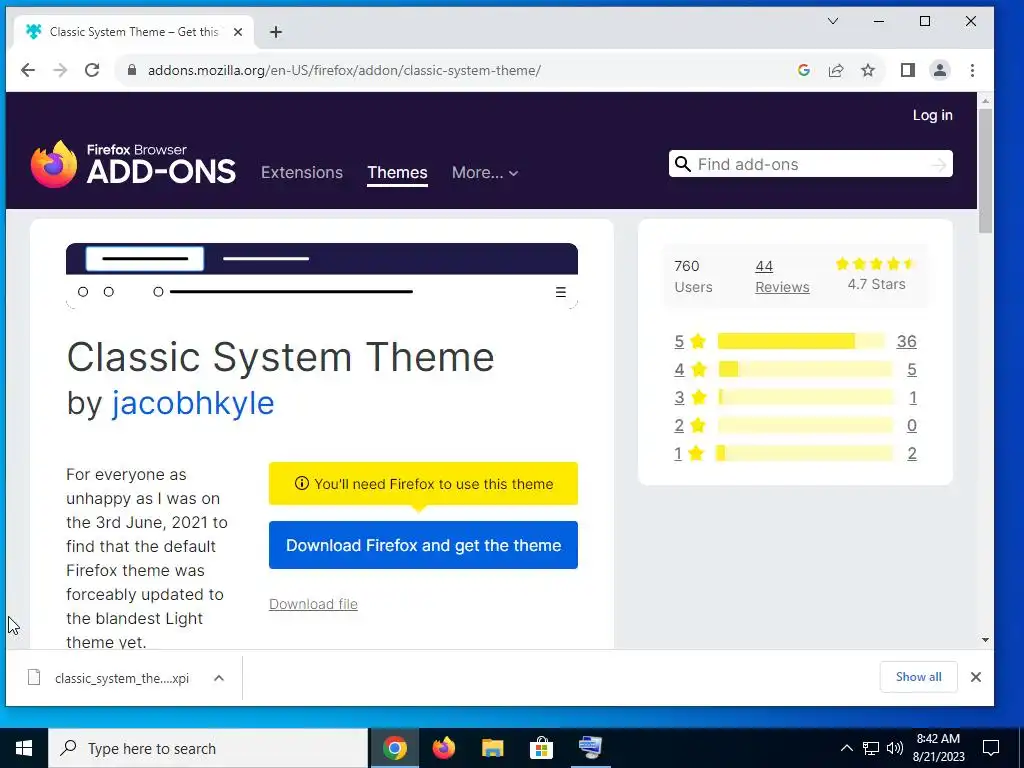Click the 3-star rating bar

point(805,397)
